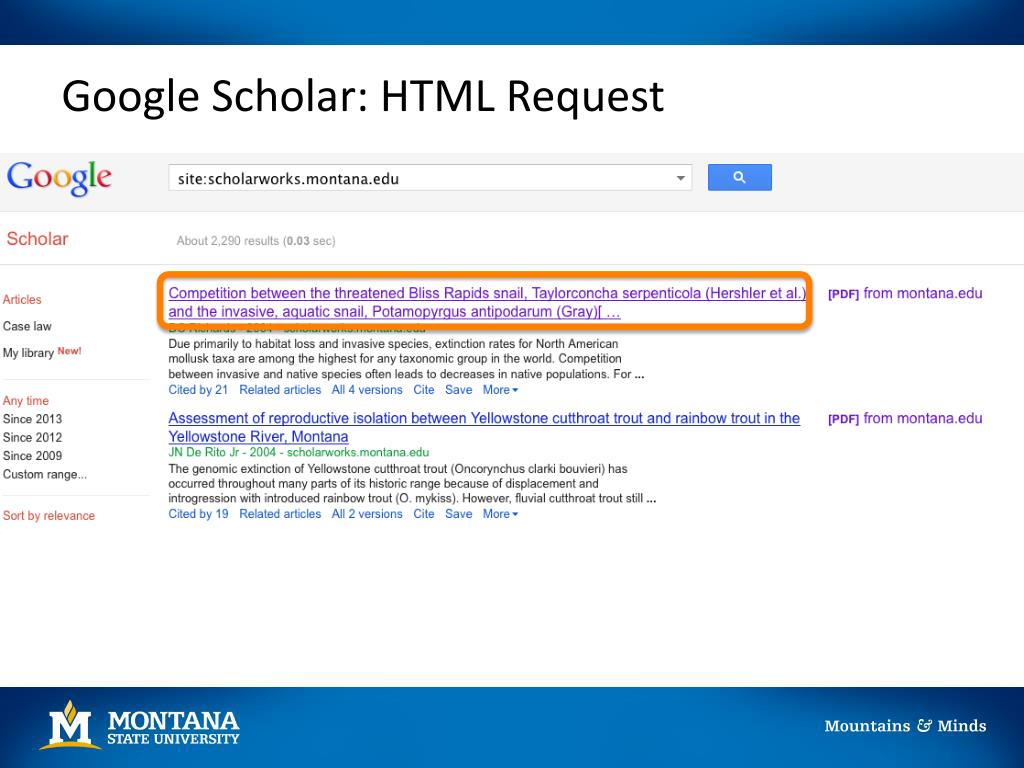
Task: View All 4 versions link
Action: point(367,390)
